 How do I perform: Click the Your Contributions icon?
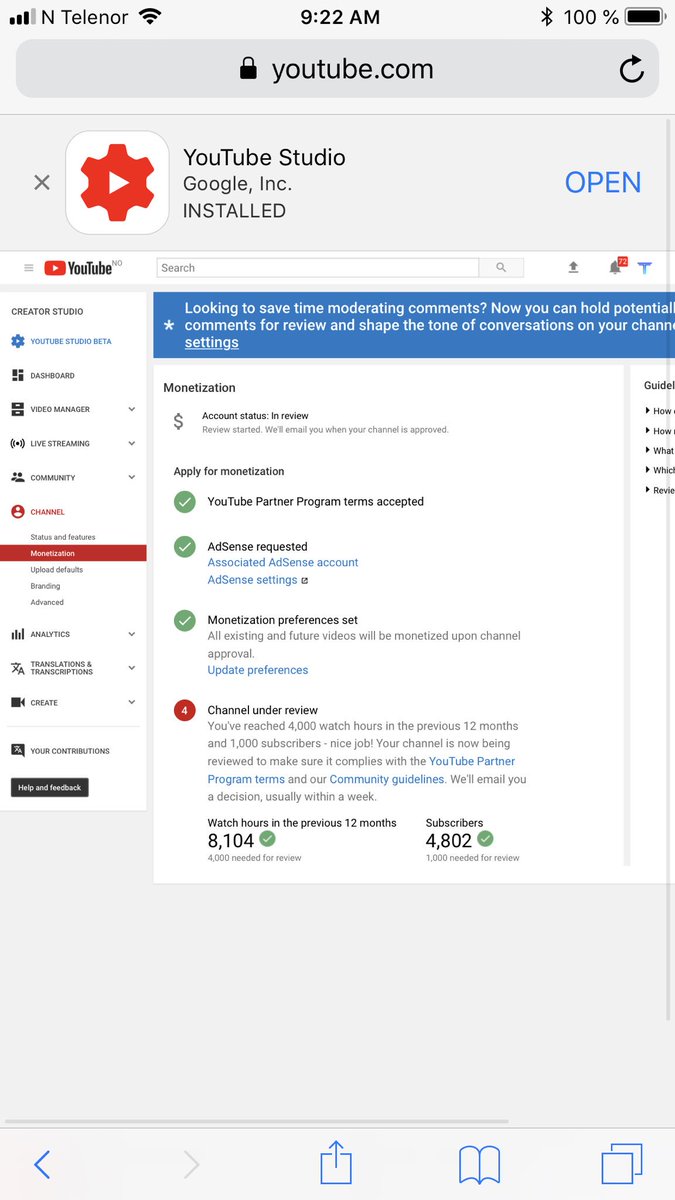pyautogui.click(x=17, y=751)
